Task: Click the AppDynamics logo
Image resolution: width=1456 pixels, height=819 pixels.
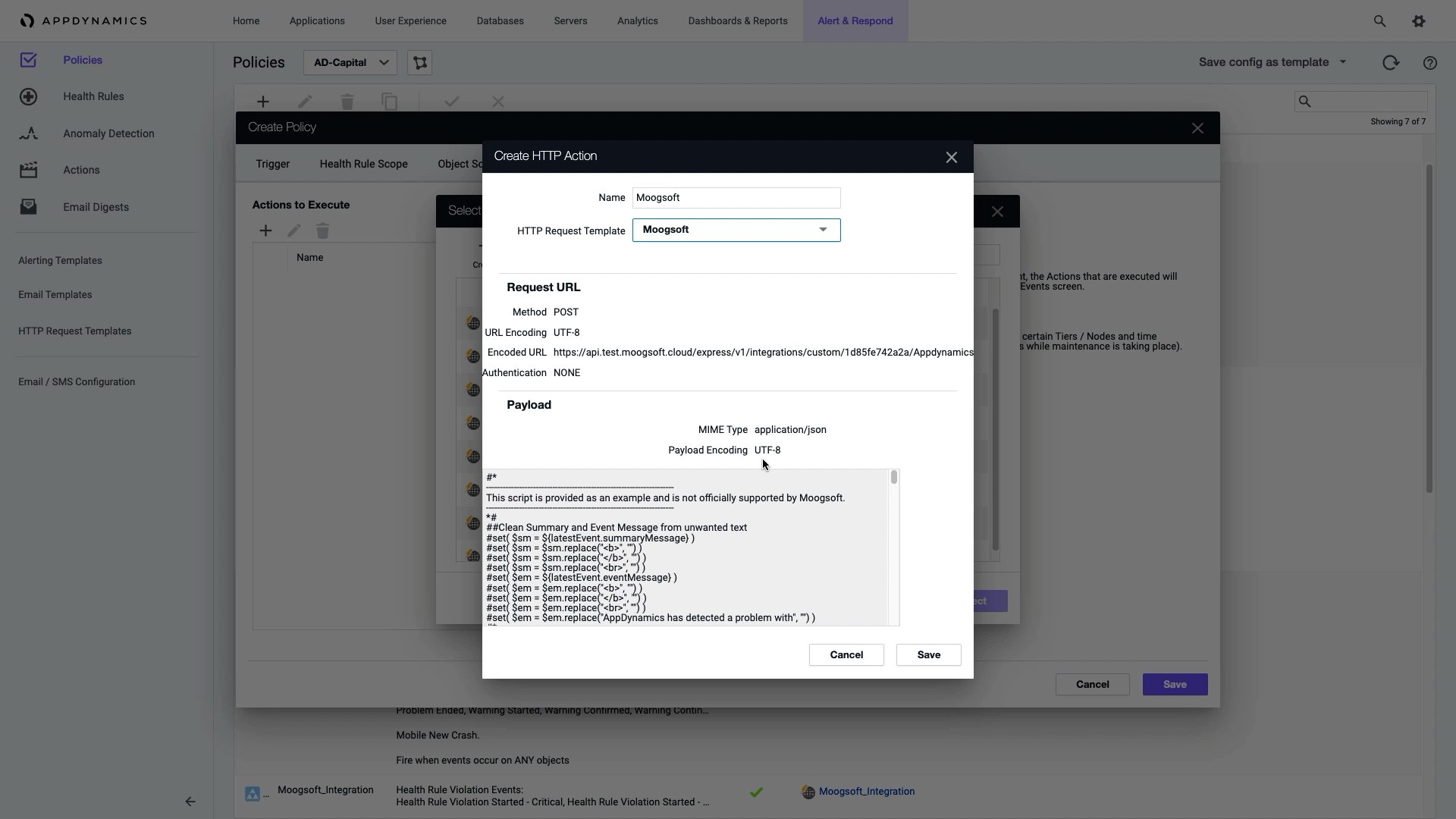Action: tap(83, 21)
